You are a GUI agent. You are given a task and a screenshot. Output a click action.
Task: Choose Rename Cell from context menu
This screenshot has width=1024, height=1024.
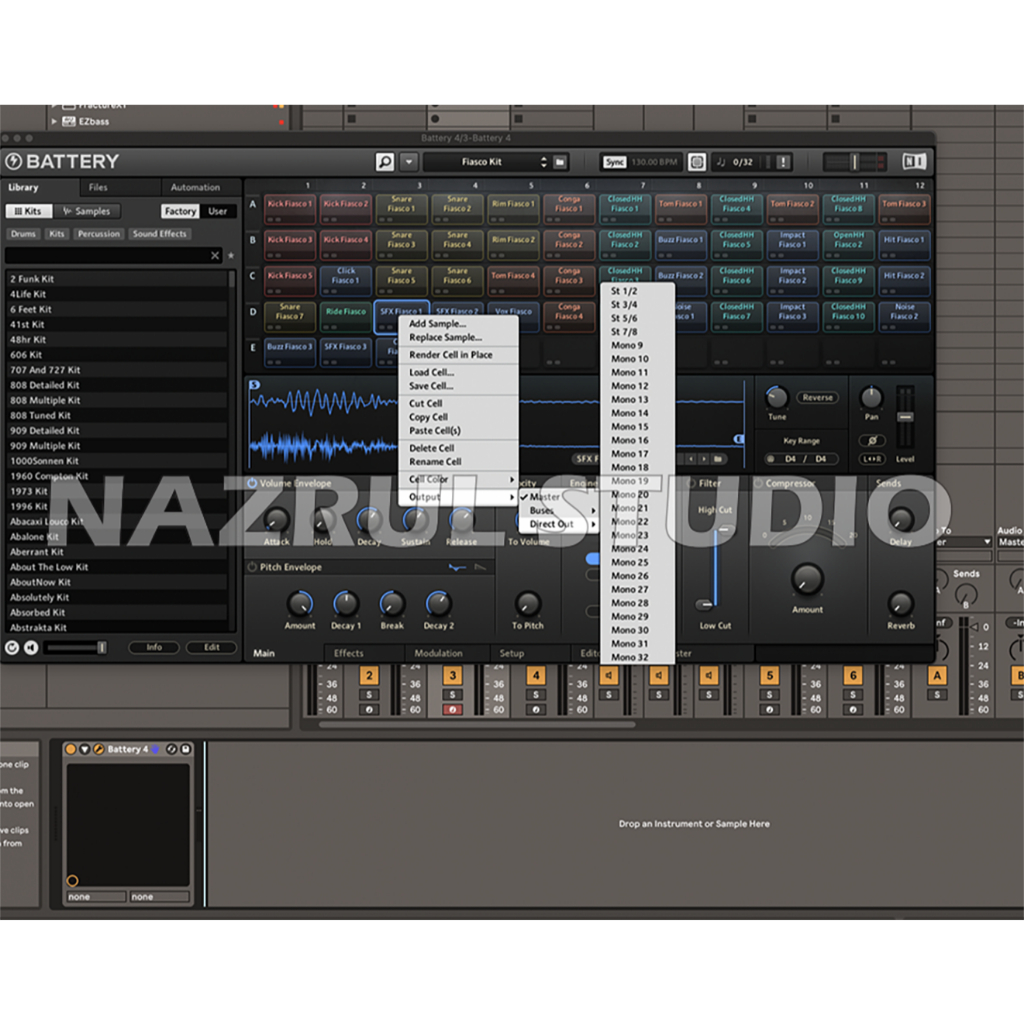click(x=435, y=462)
